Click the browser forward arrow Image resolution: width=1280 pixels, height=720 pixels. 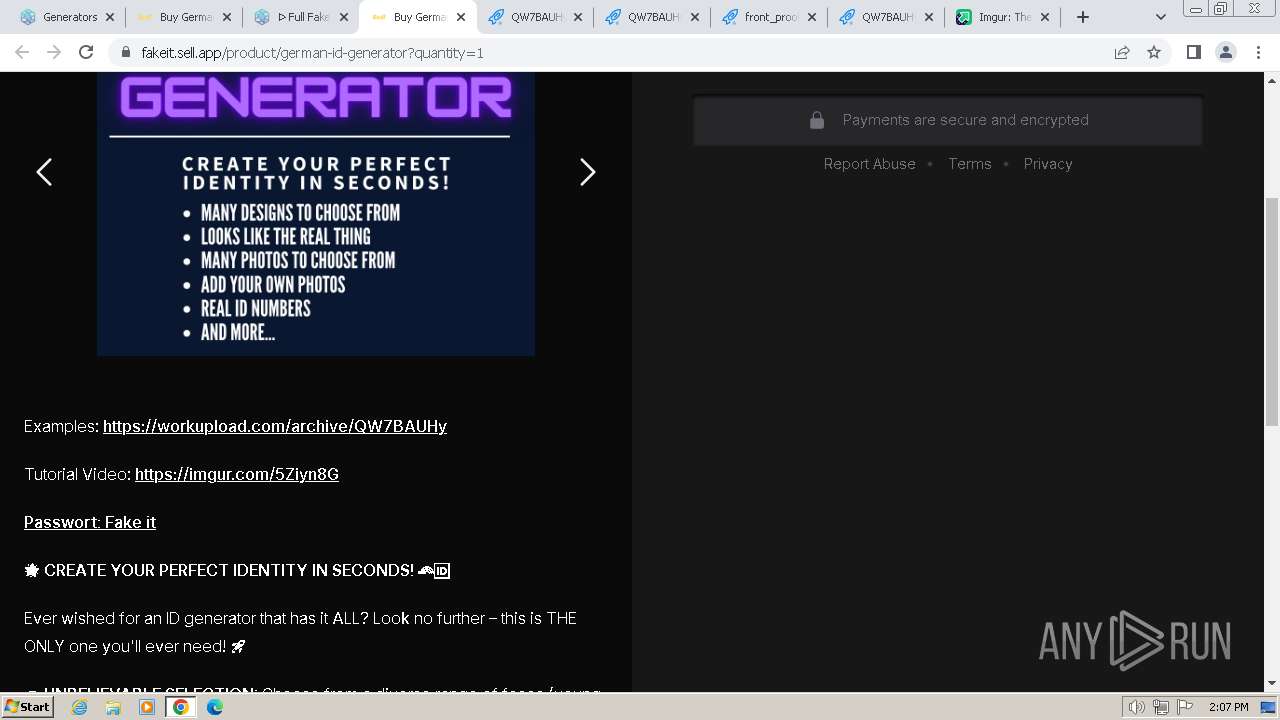(x=54, y=52)
